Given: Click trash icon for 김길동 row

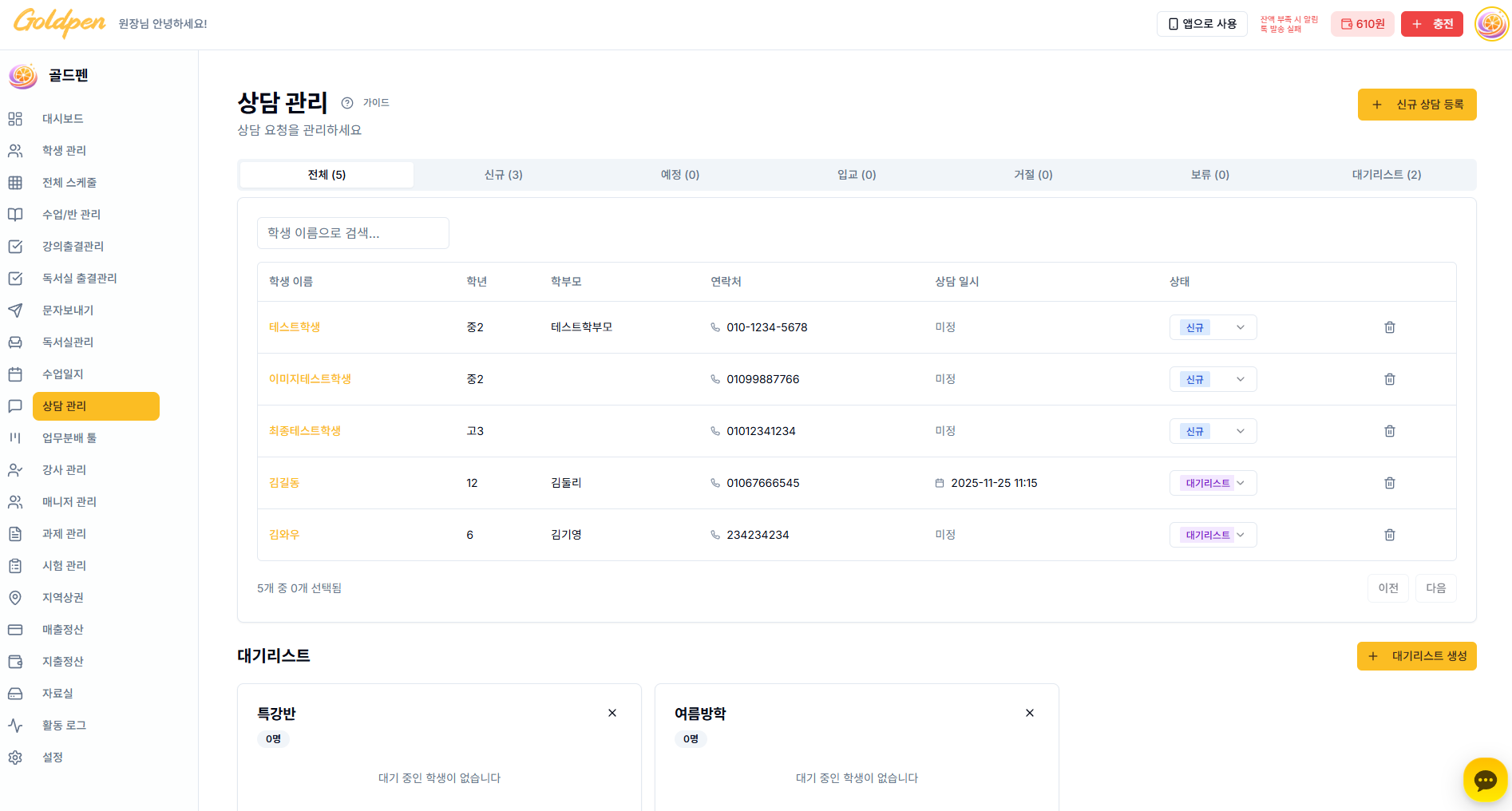Looking at the screenshot, I should pyautogui.click(x=1389, y=483).
